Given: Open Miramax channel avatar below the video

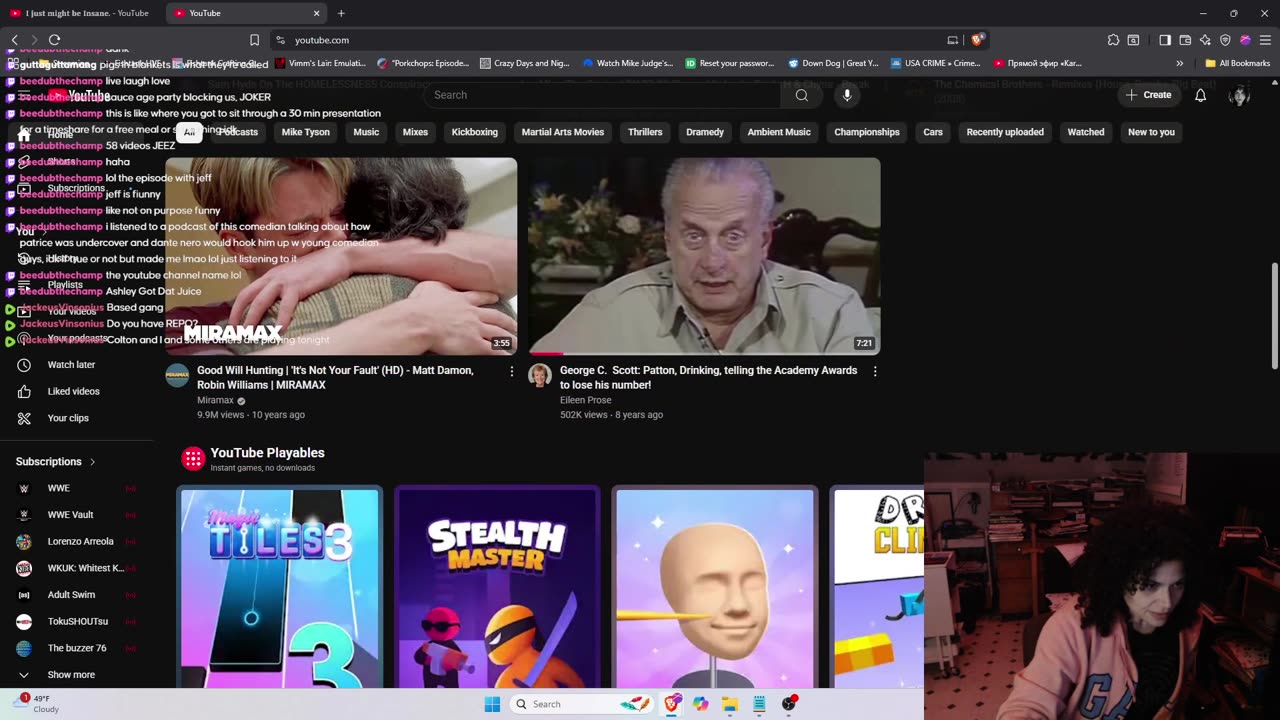Looking at the screenshot, I should pos(177,375).
